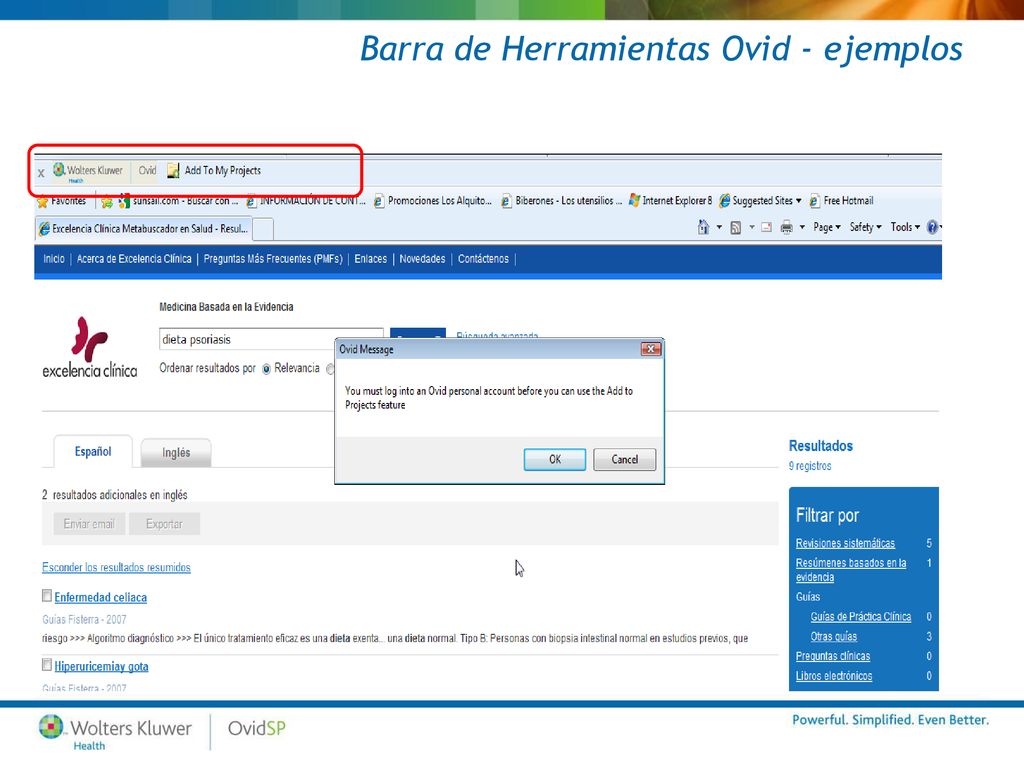Check the Enfermedad celiaca result checkbox
Image resolution: width=1024 pixels, height=768 pixels.
click(46, 596)
